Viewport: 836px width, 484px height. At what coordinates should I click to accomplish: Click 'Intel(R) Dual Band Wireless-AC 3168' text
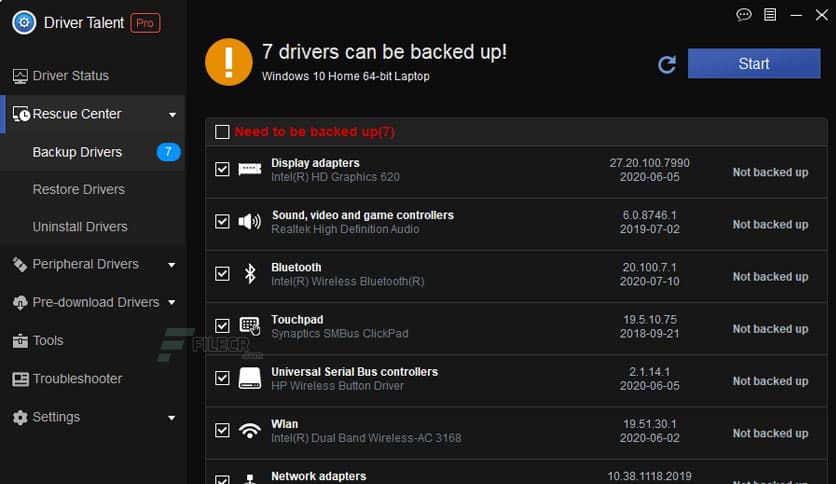tap(366, 438)
